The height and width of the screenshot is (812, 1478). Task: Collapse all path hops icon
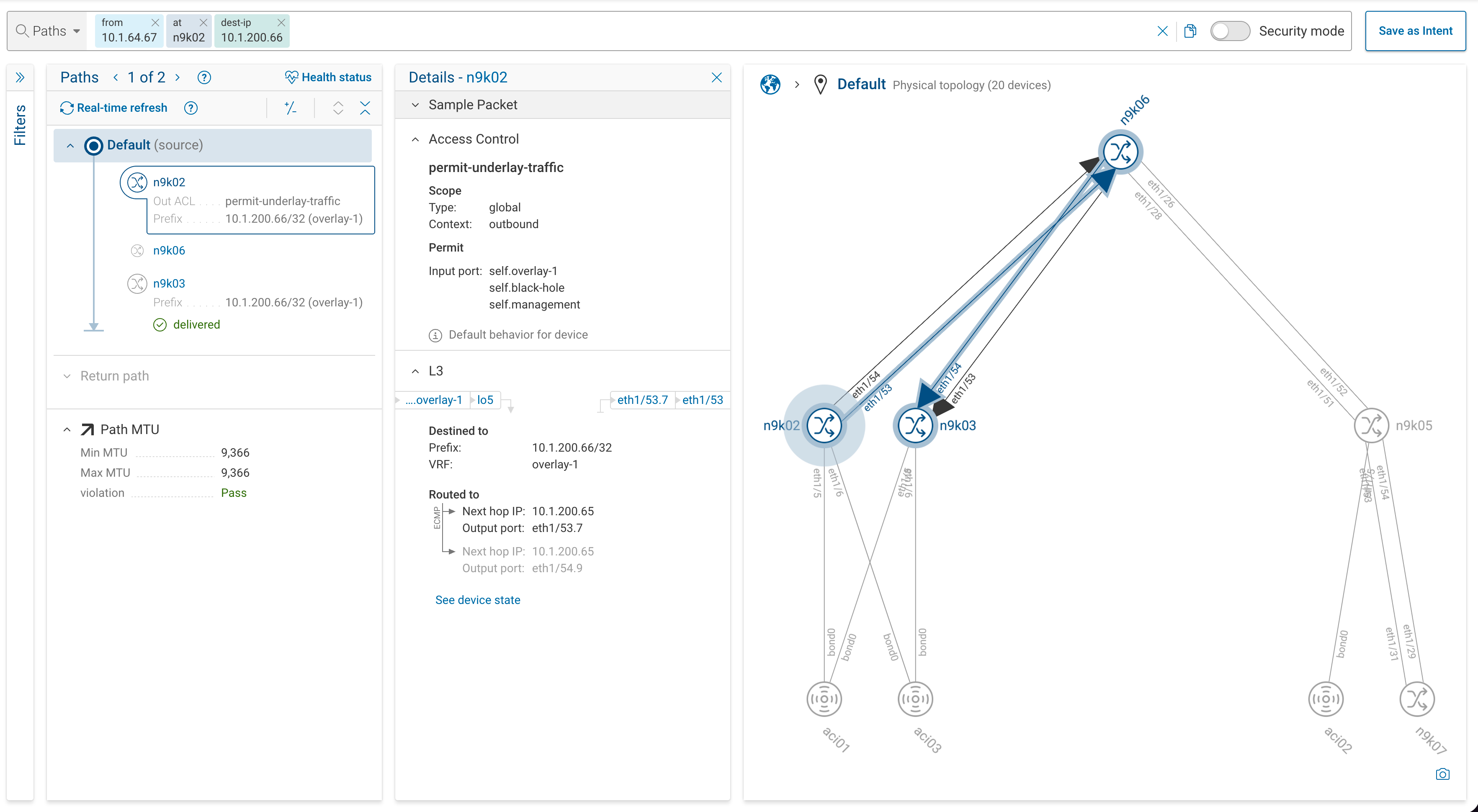coord(365,108)
